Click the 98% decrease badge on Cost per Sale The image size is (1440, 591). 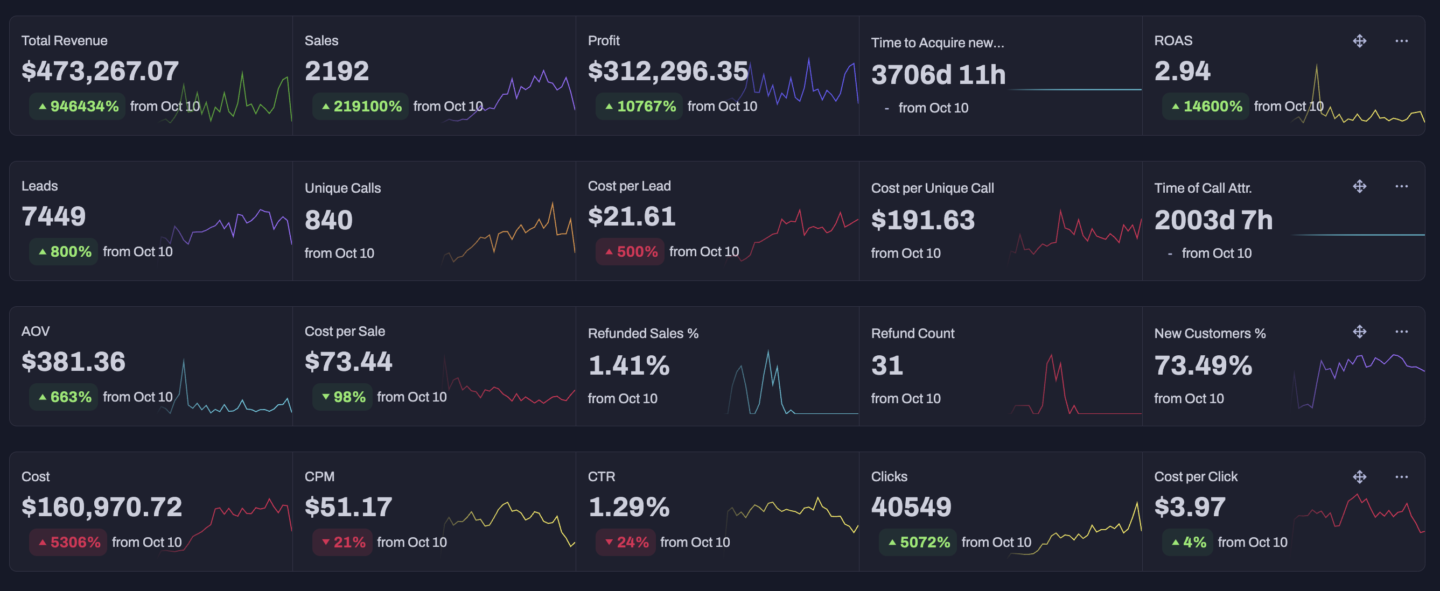343,397
